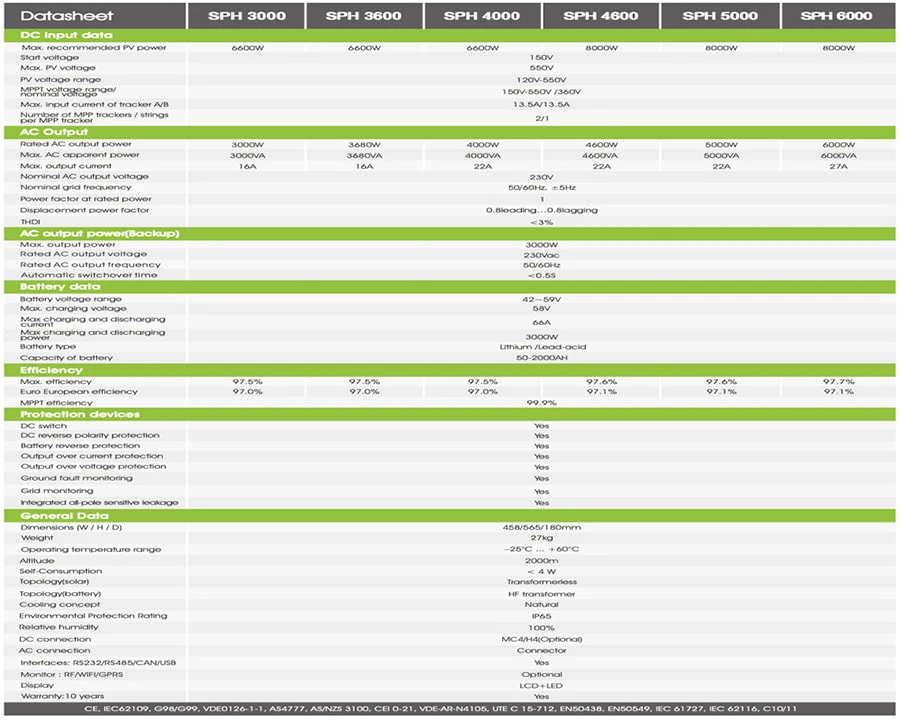Image resolution: width=900 pixels, height=720 pixels.
Task: Click the "3680W" rated AC output value
Action: tap(364, 145)
